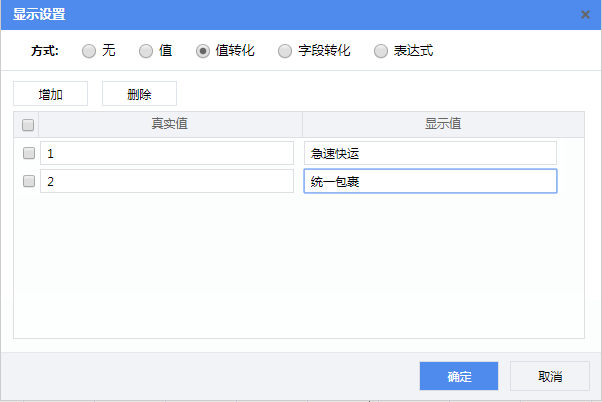Focus the 真实值 field containing 1

tap(166, 153)
